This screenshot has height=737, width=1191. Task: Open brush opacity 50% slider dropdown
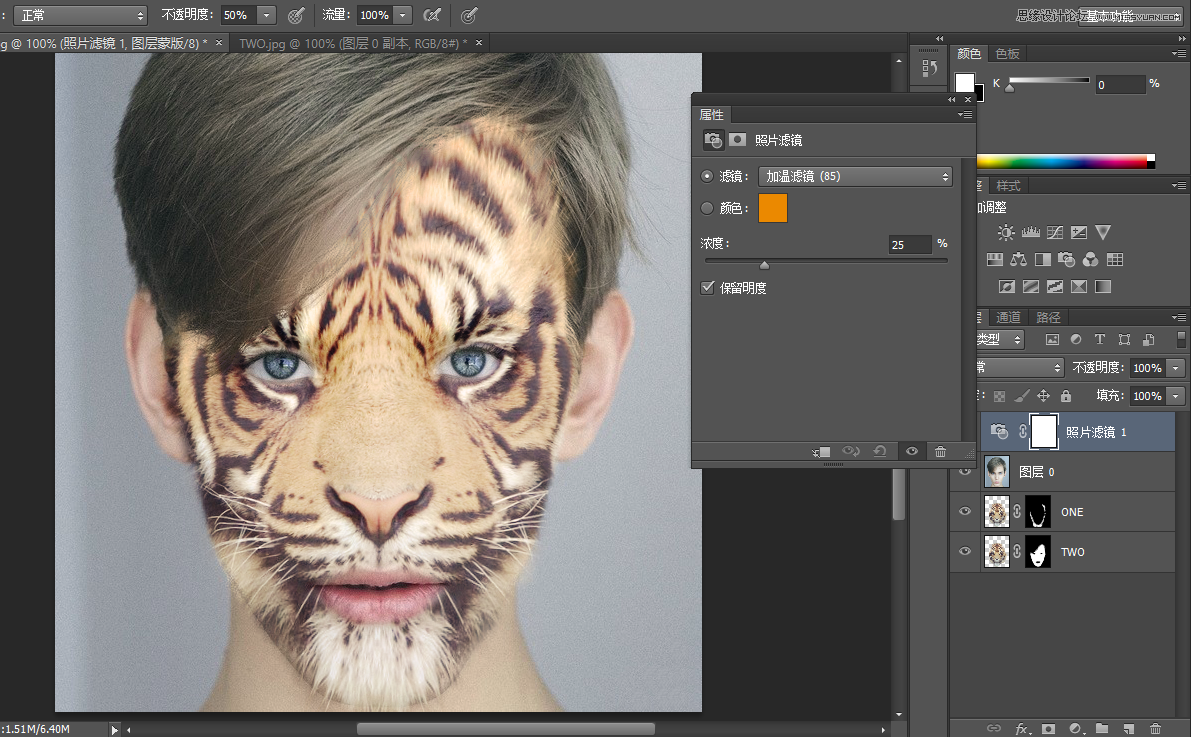point(266,15)
